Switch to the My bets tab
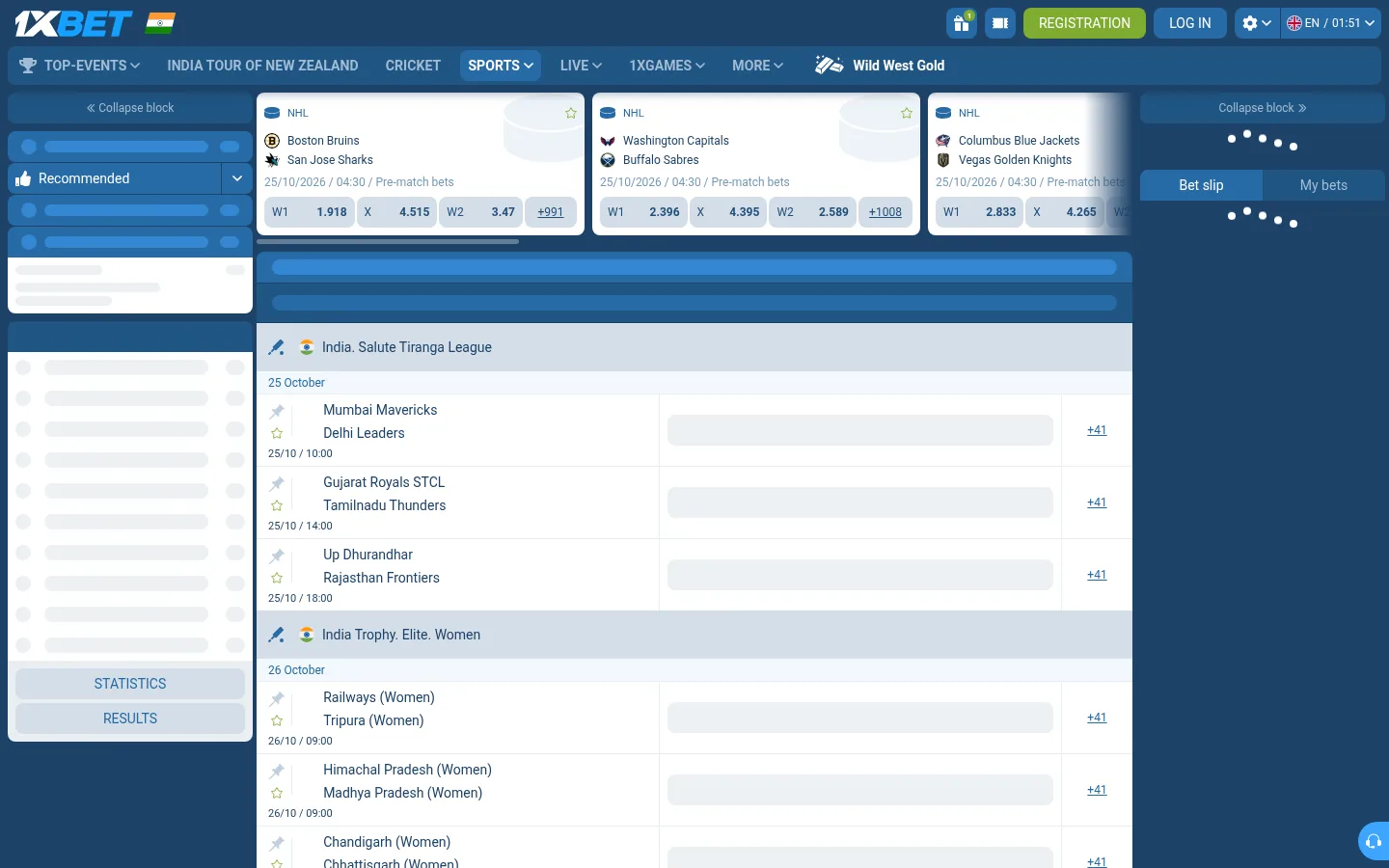 click(x=1323, y=185)
